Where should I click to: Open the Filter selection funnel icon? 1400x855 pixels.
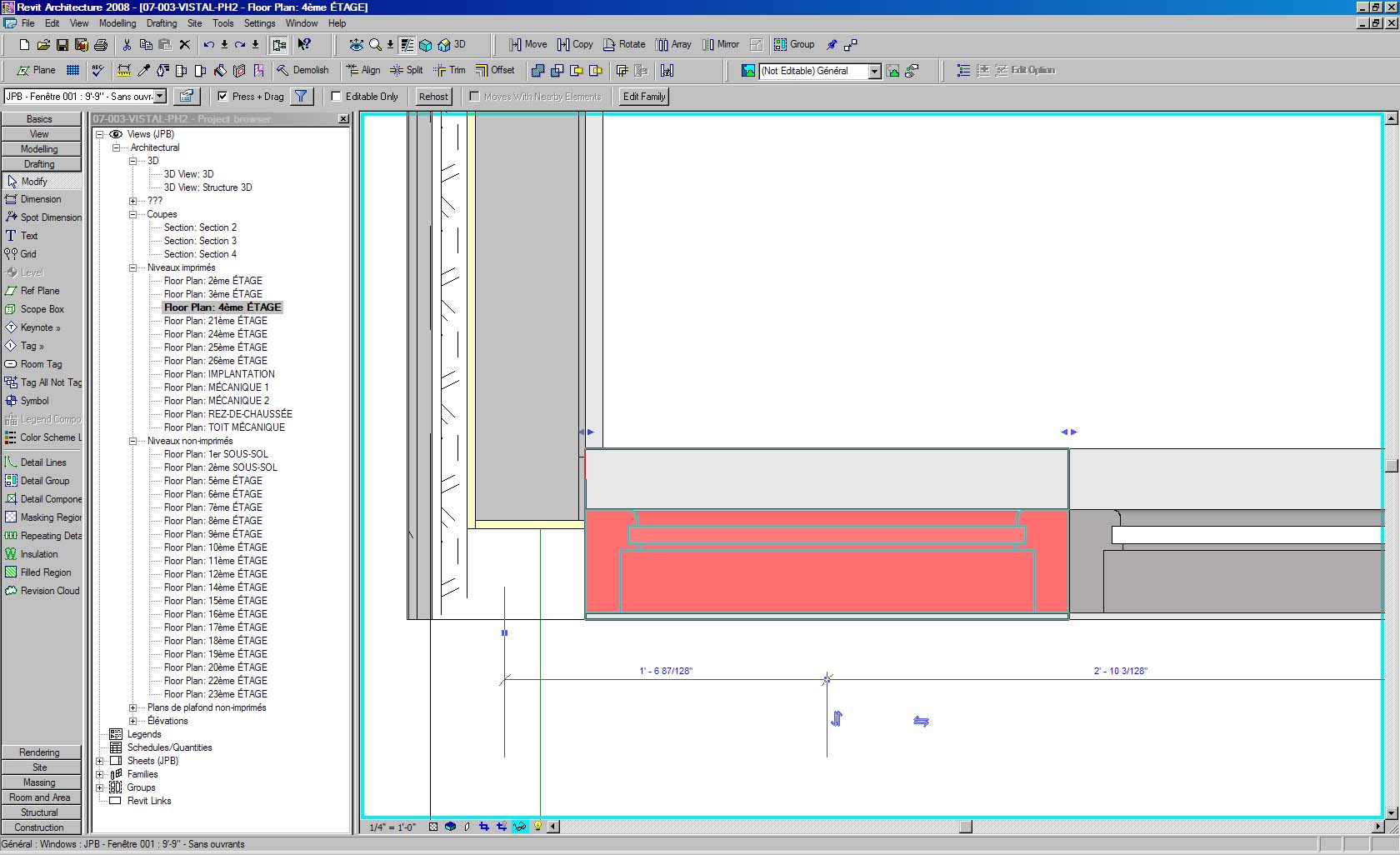click(301, 97)
